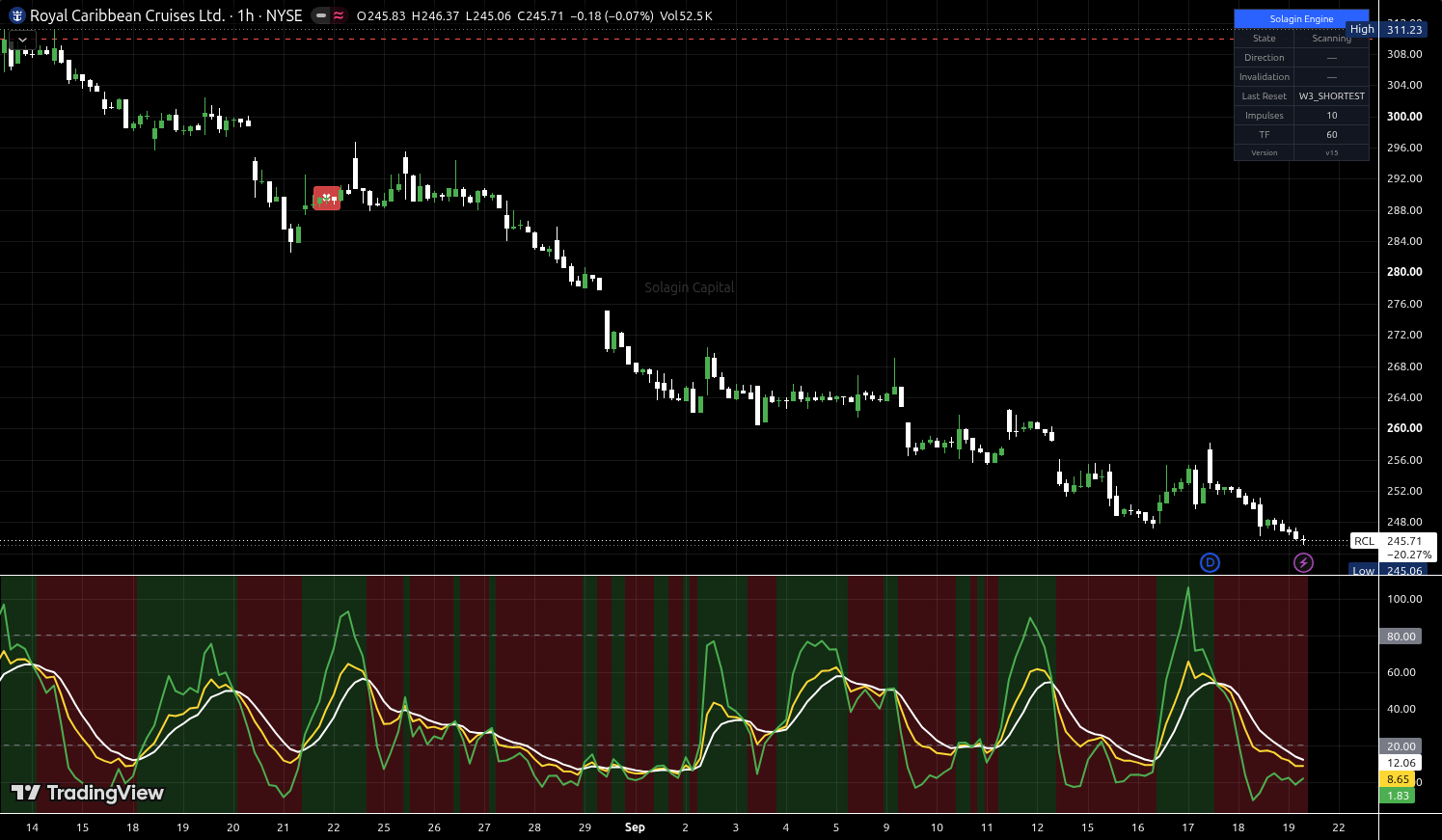The width and height of the screenshot is (1442, 840).
Task: Click the High 311.23 price label
Action: (x=1387, y=30)
